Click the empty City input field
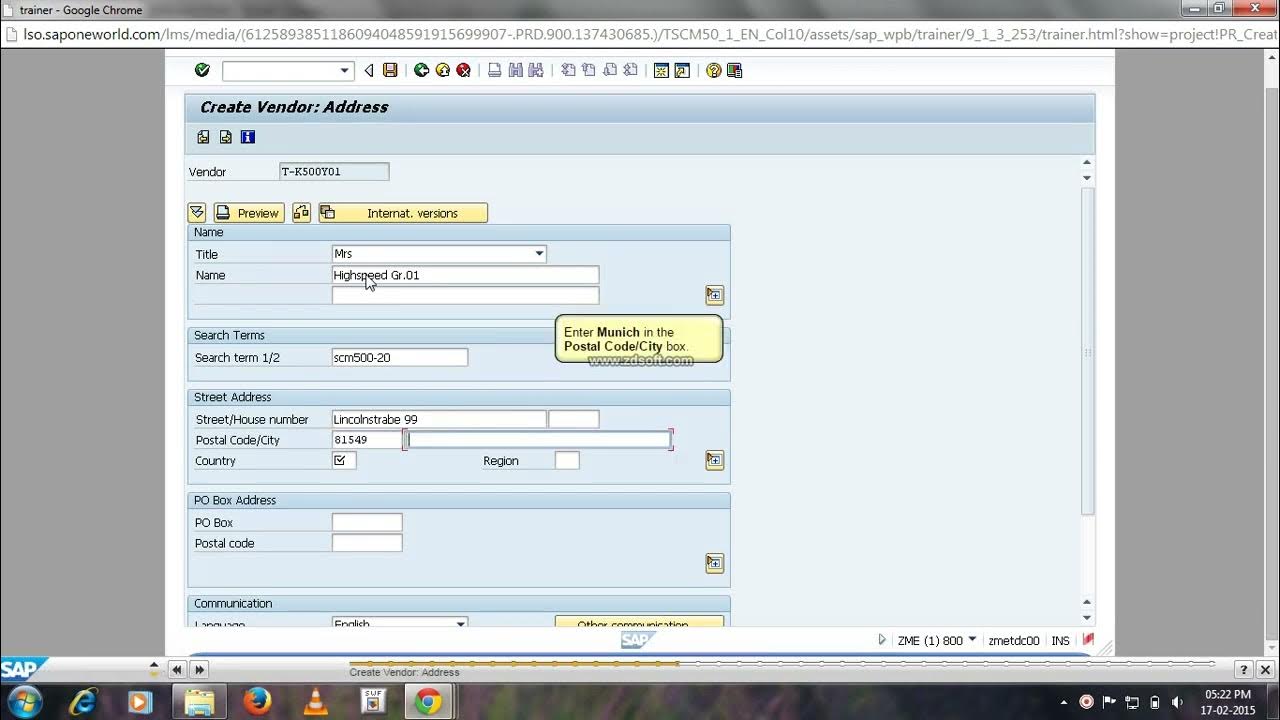This screenshot has height=720, width=1280. pyautogui.click(x=539, y=440)
